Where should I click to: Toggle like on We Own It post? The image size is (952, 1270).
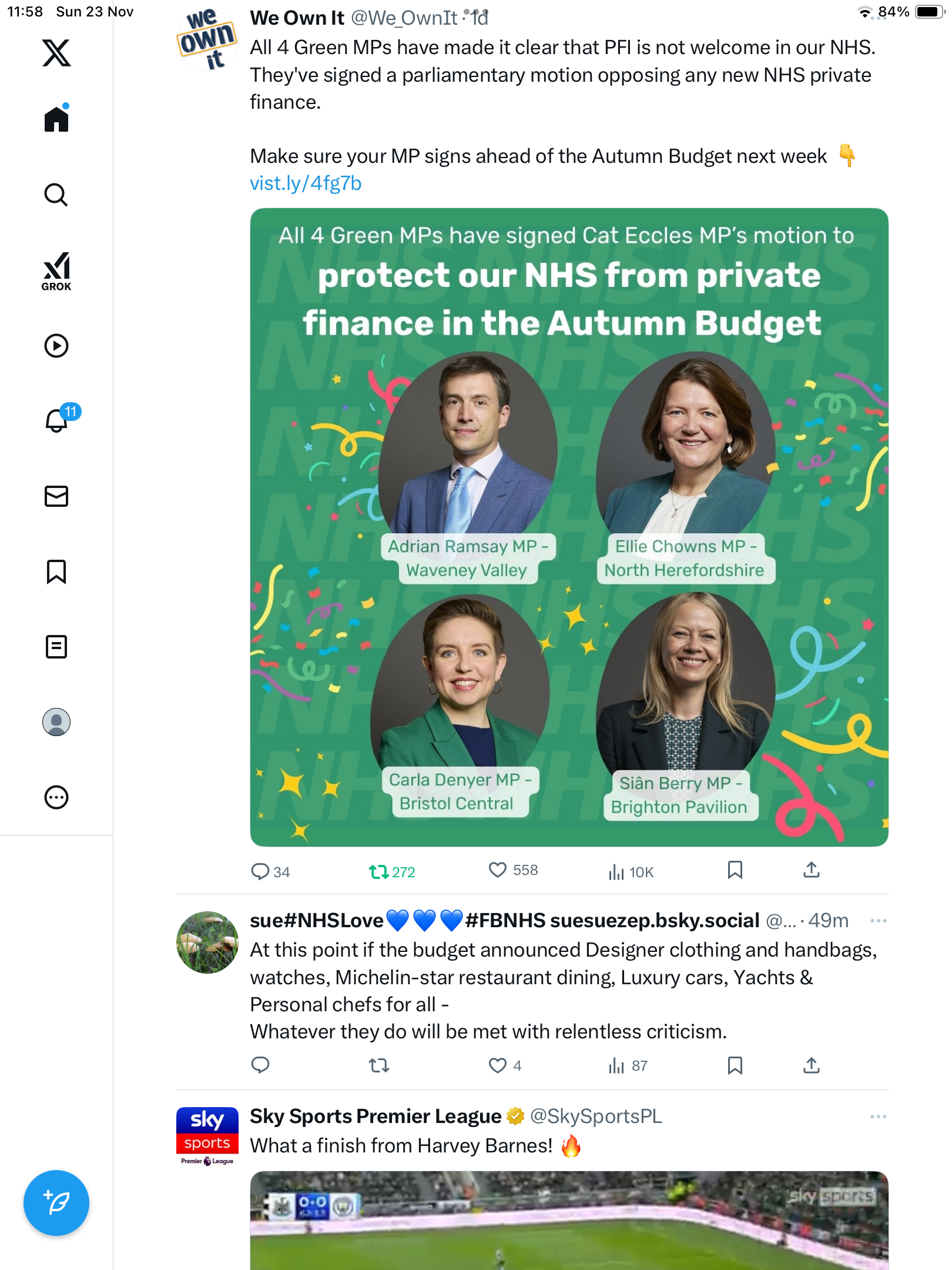click(x=498, y=870)
